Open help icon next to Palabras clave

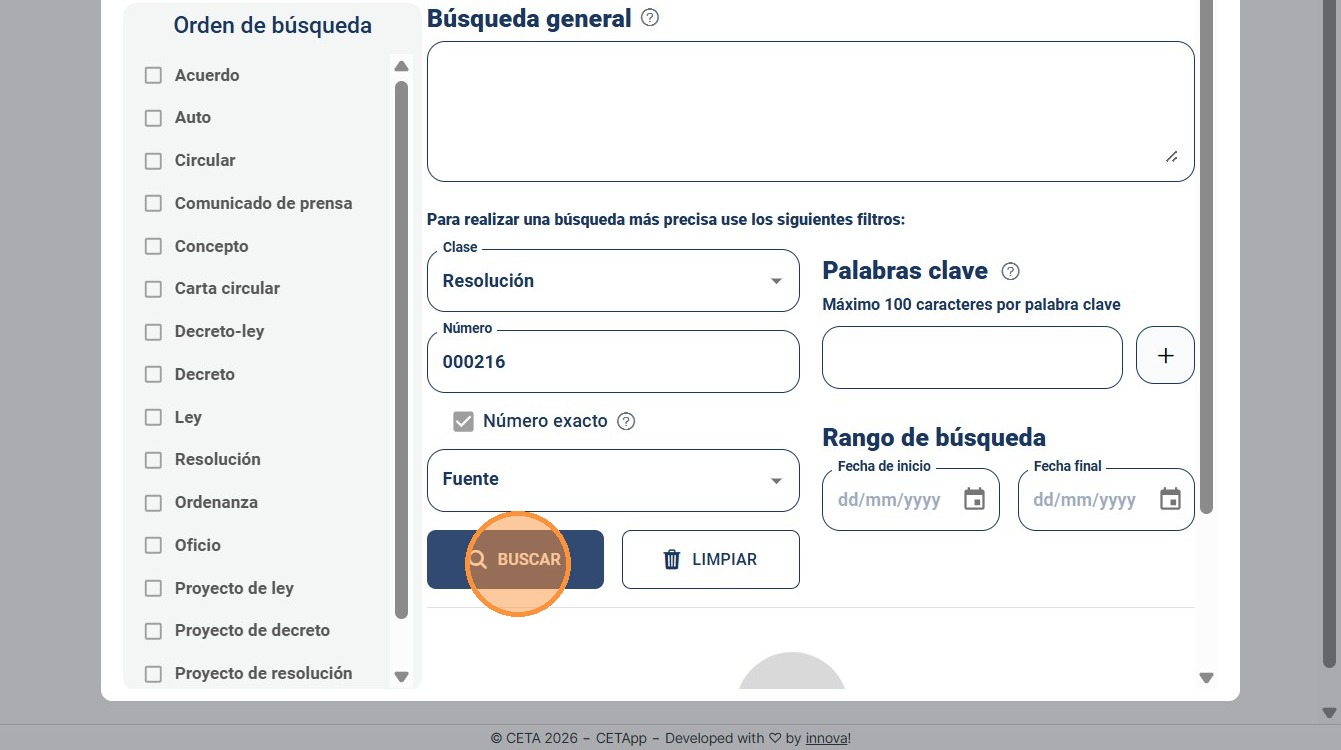coord(1010,271)
